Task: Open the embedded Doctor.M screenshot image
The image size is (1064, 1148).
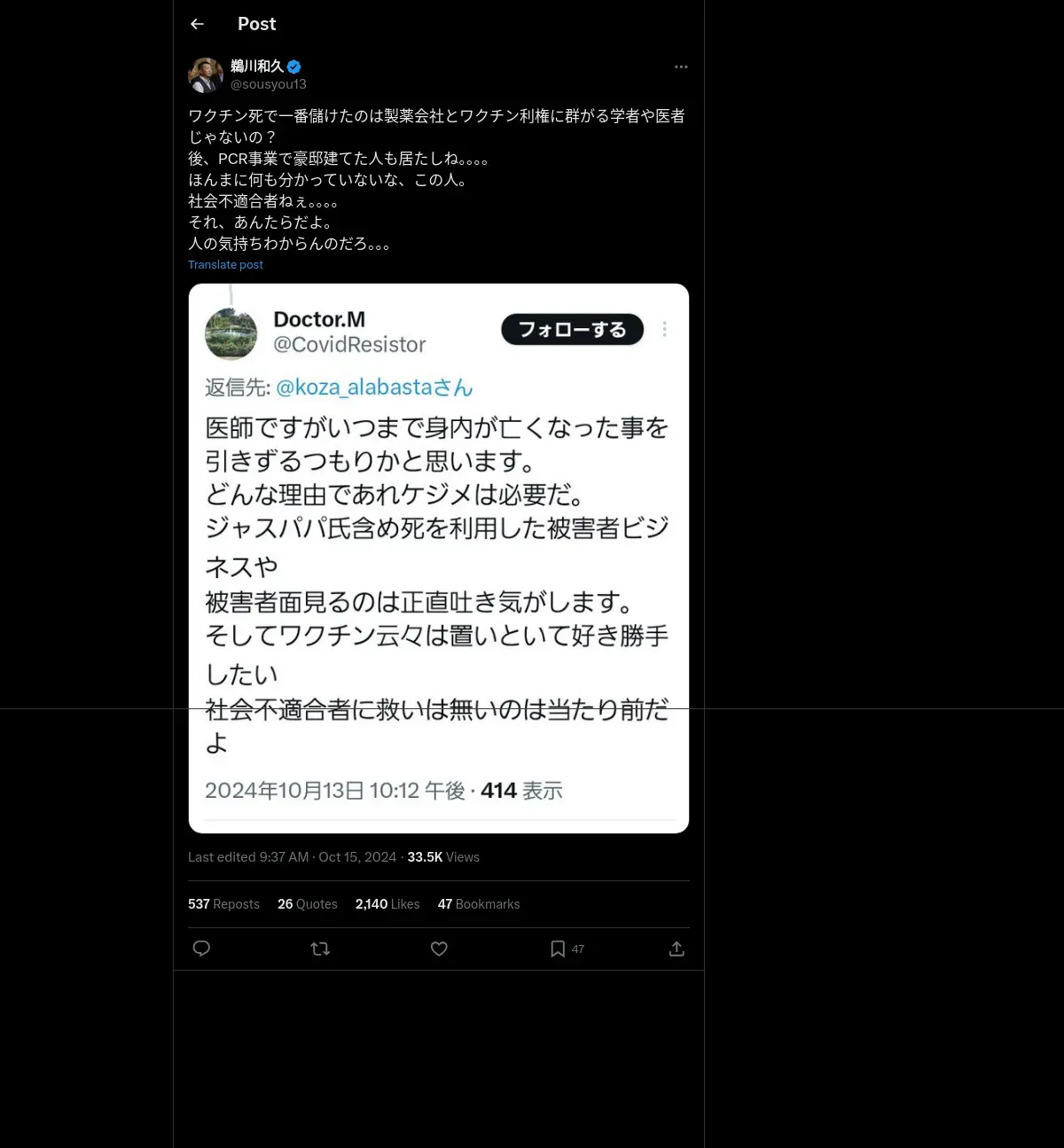Action: [439, 558]
